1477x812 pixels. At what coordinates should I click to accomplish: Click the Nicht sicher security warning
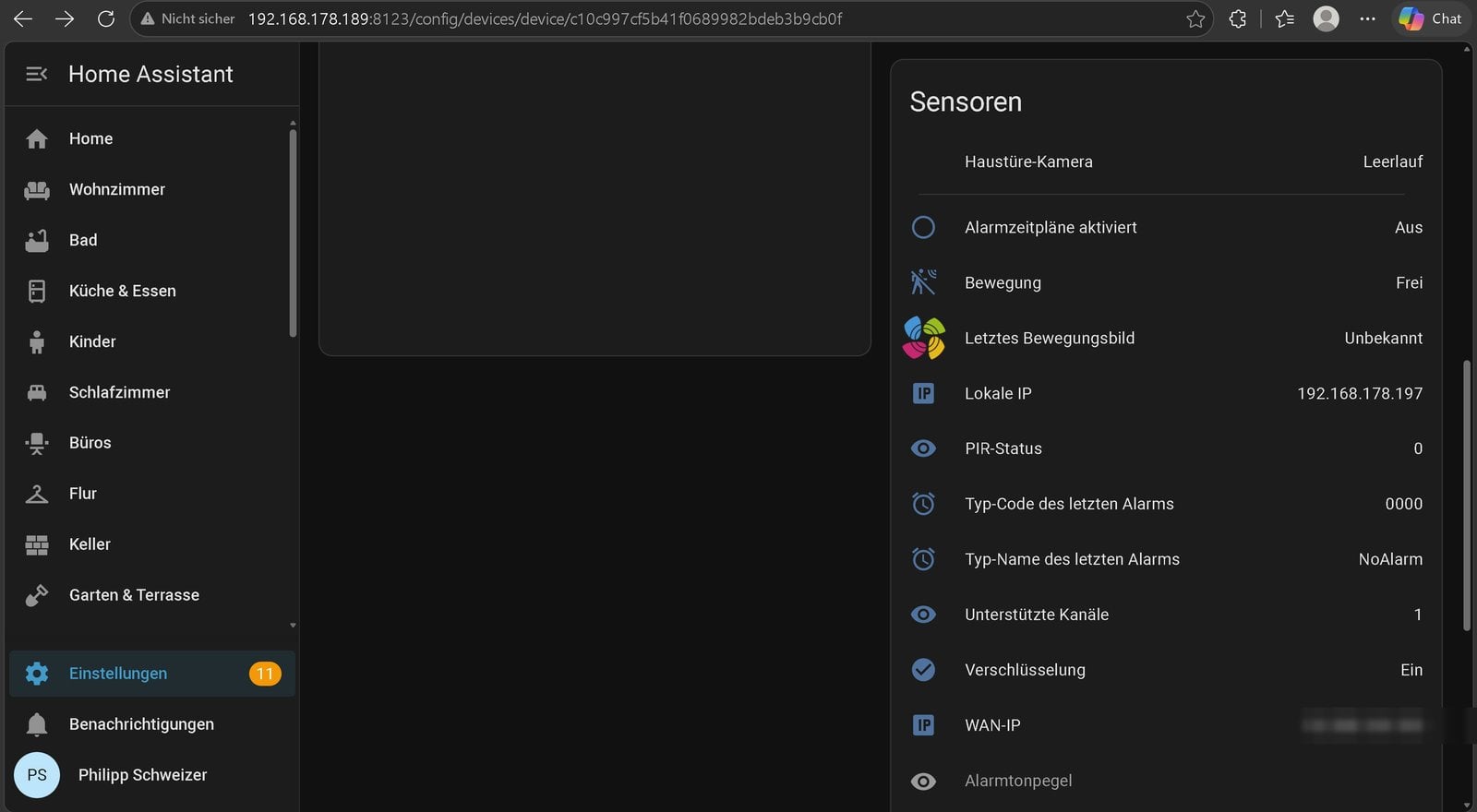(187, 18)
